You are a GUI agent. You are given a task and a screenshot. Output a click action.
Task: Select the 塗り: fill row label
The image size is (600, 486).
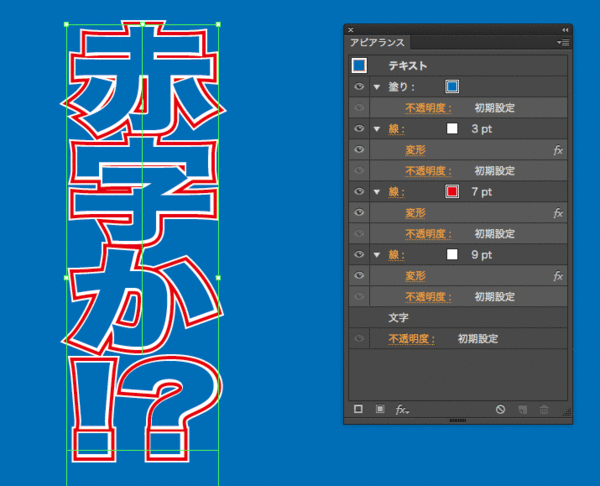[x=401, y=87]
